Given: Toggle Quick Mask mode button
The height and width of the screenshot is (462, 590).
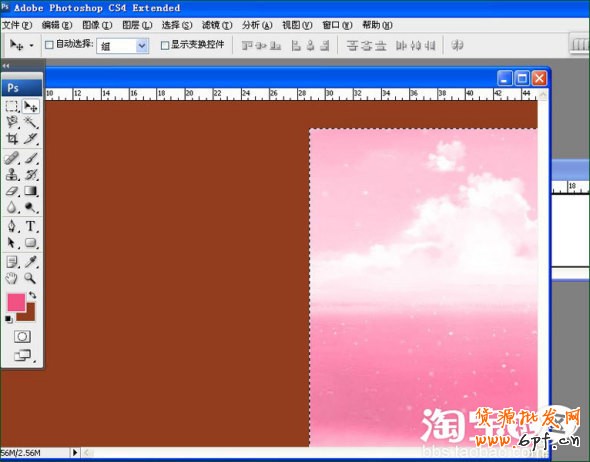Looking at the screenshot, I should point(22,336).
